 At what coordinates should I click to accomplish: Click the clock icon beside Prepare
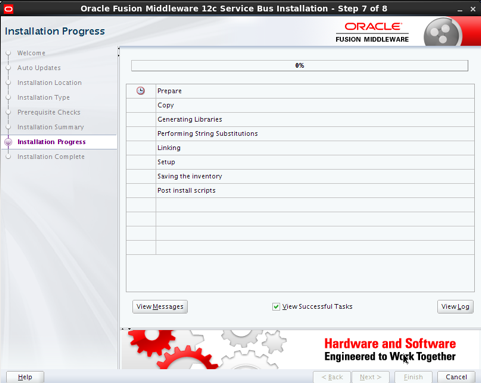pos(141,91)
